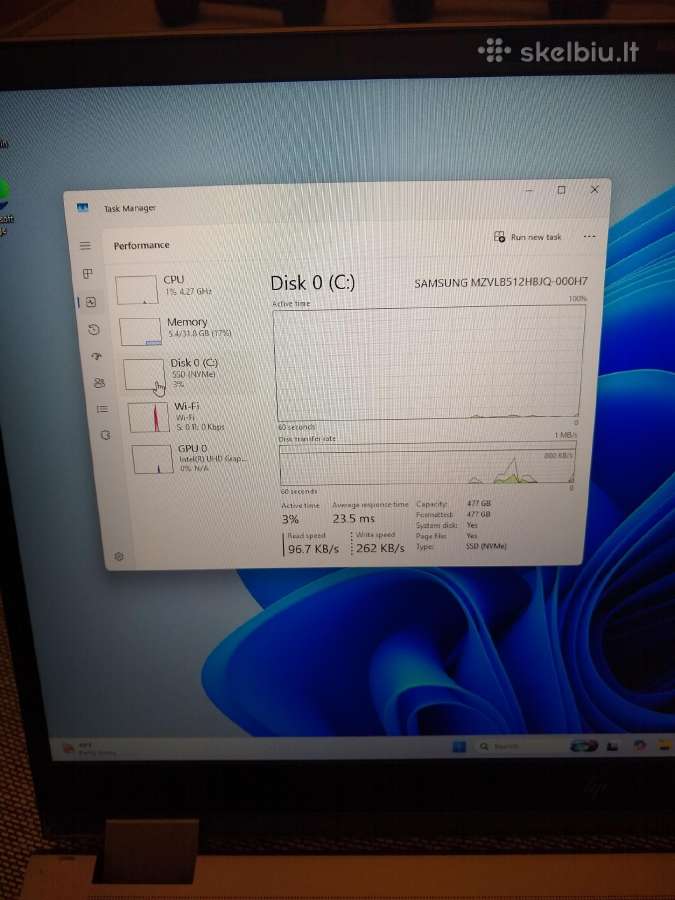Click the Active time graph area
Viewport: 675px width, 900px height.
tap(429, 363)
